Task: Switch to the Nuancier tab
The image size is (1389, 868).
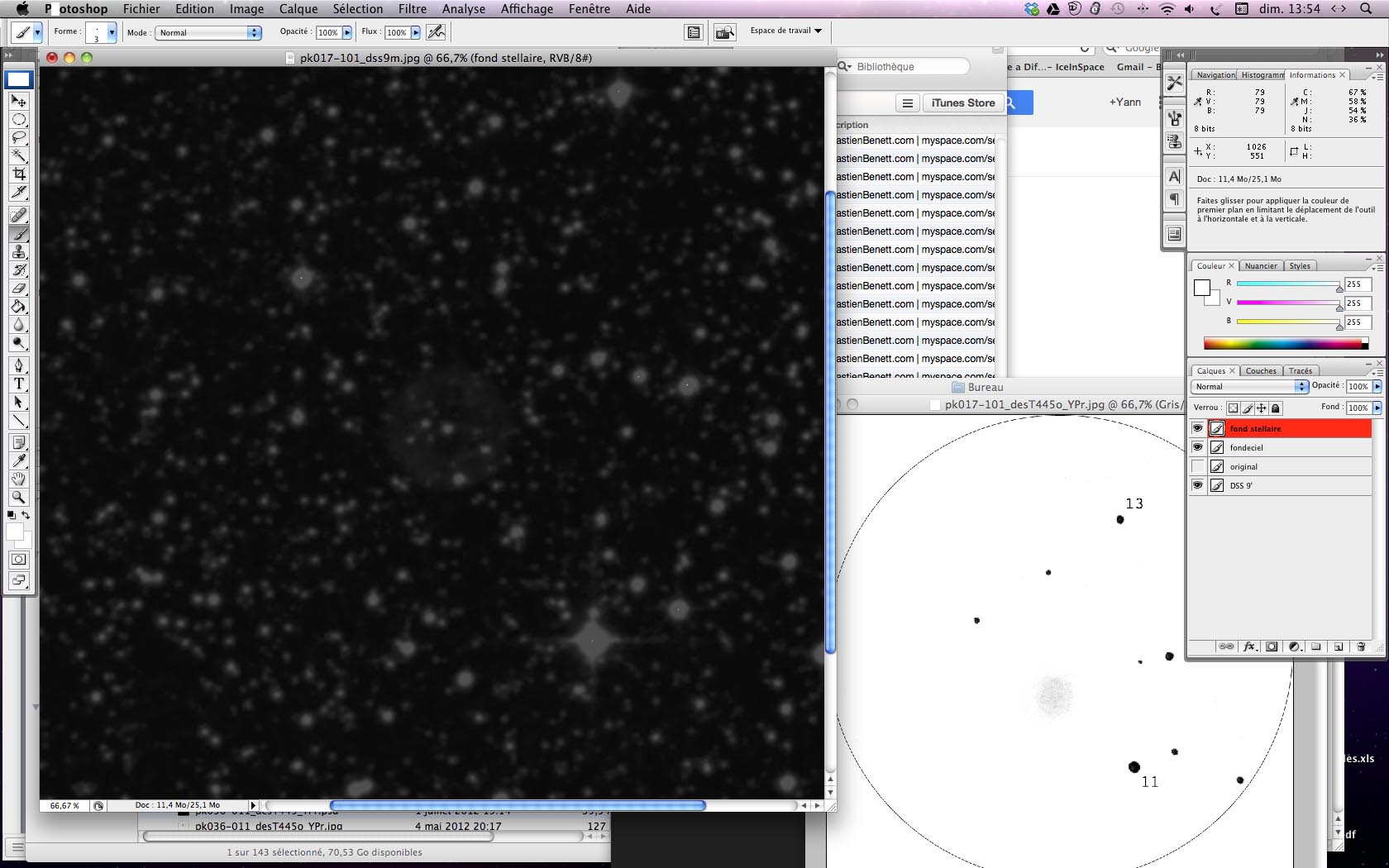Action: point(1261,265)
